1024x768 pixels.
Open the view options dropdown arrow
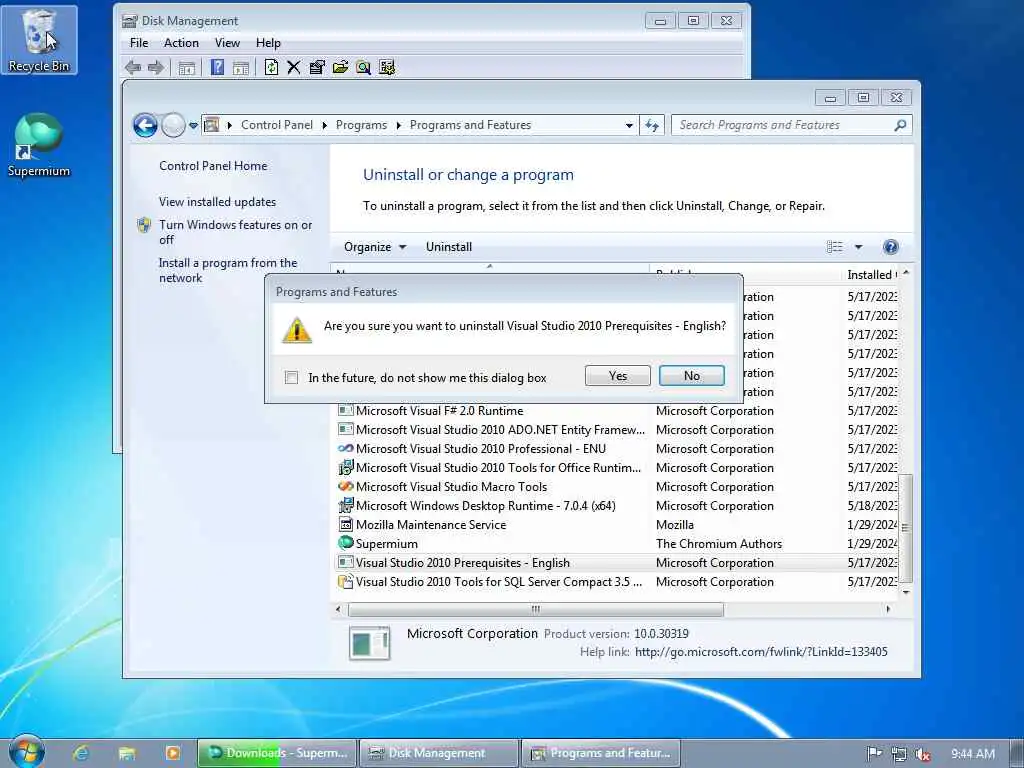coord(858,247)
